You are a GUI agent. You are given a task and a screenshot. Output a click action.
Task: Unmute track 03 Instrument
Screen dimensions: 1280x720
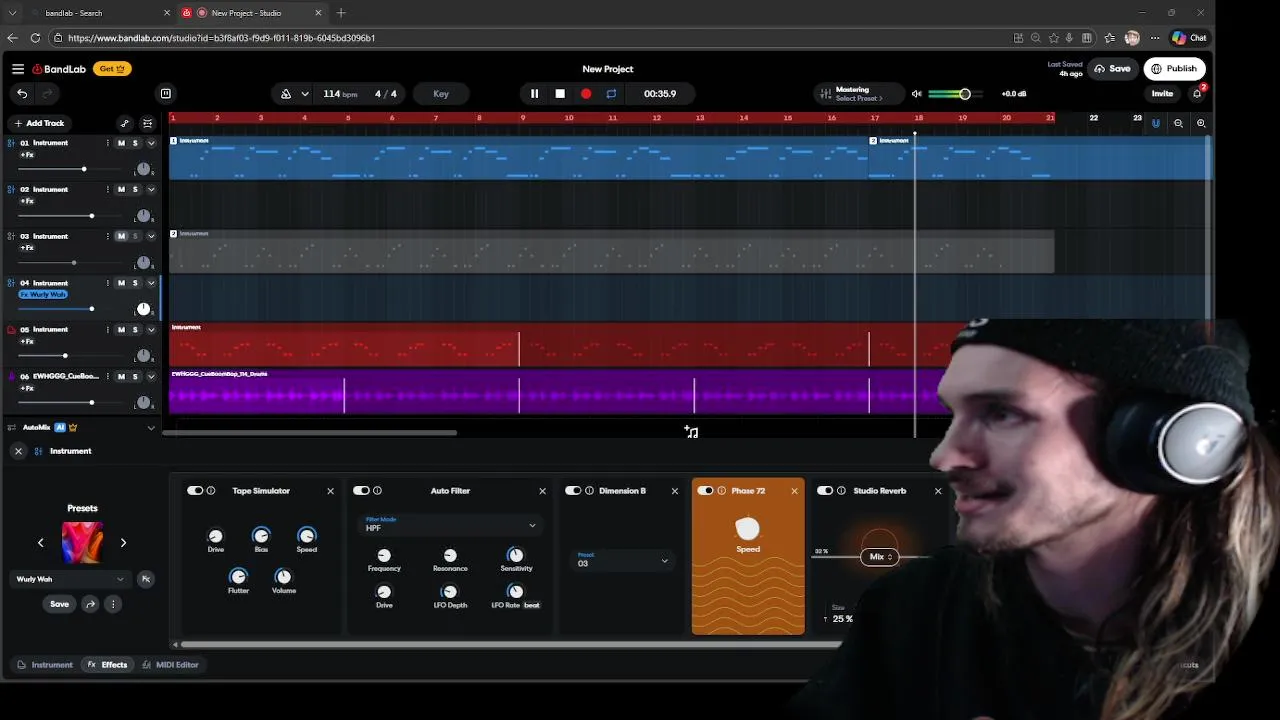point(121,236)
